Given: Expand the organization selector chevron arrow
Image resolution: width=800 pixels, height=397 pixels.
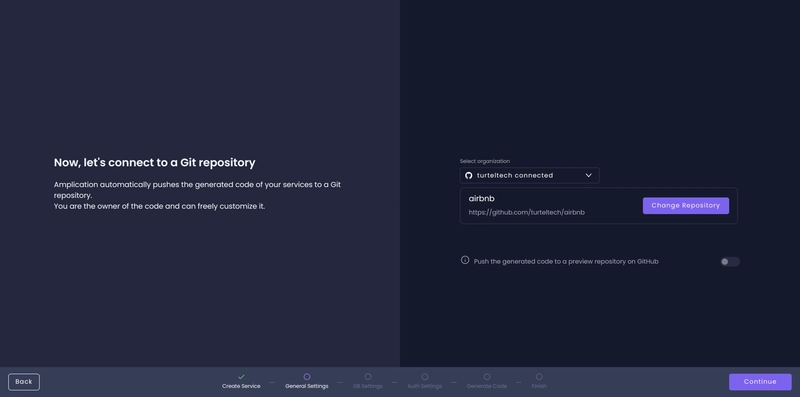Looking at the screenshot, I should (588, 176).
